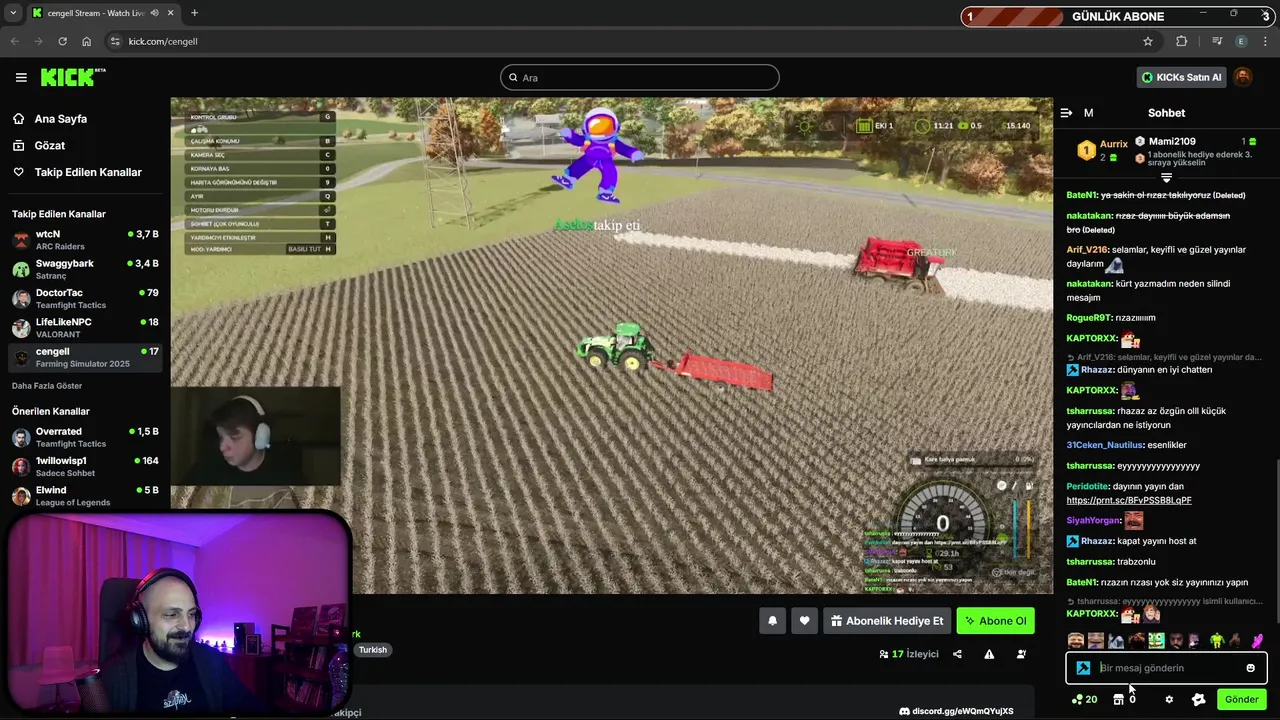1280x720 pixels.
Task: Click the starred badge icon beside Gönder
Action: [1198, 700]
